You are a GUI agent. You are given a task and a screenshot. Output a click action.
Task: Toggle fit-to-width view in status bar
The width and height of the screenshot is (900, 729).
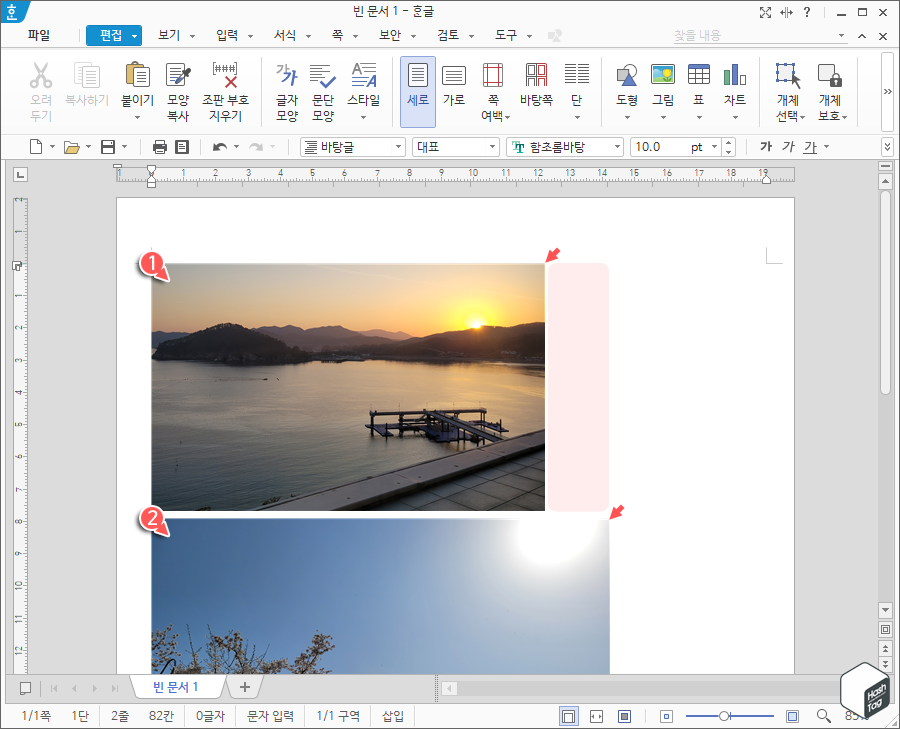click(x=596, y=716)
